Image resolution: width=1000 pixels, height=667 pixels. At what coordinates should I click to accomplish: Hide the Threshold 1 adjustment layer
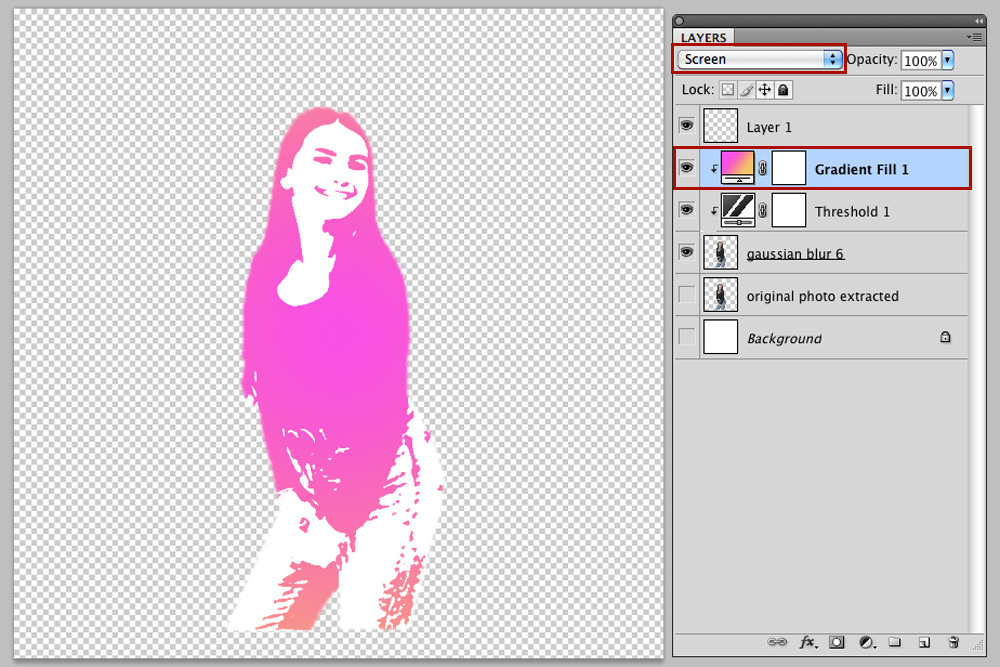686,210
